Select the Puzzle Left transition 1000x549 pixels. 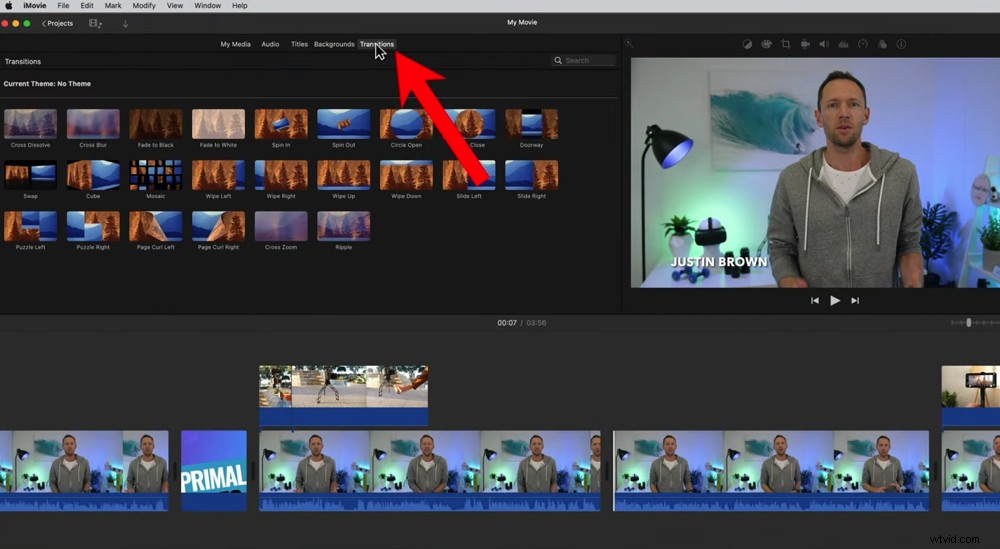pos(31,226)
